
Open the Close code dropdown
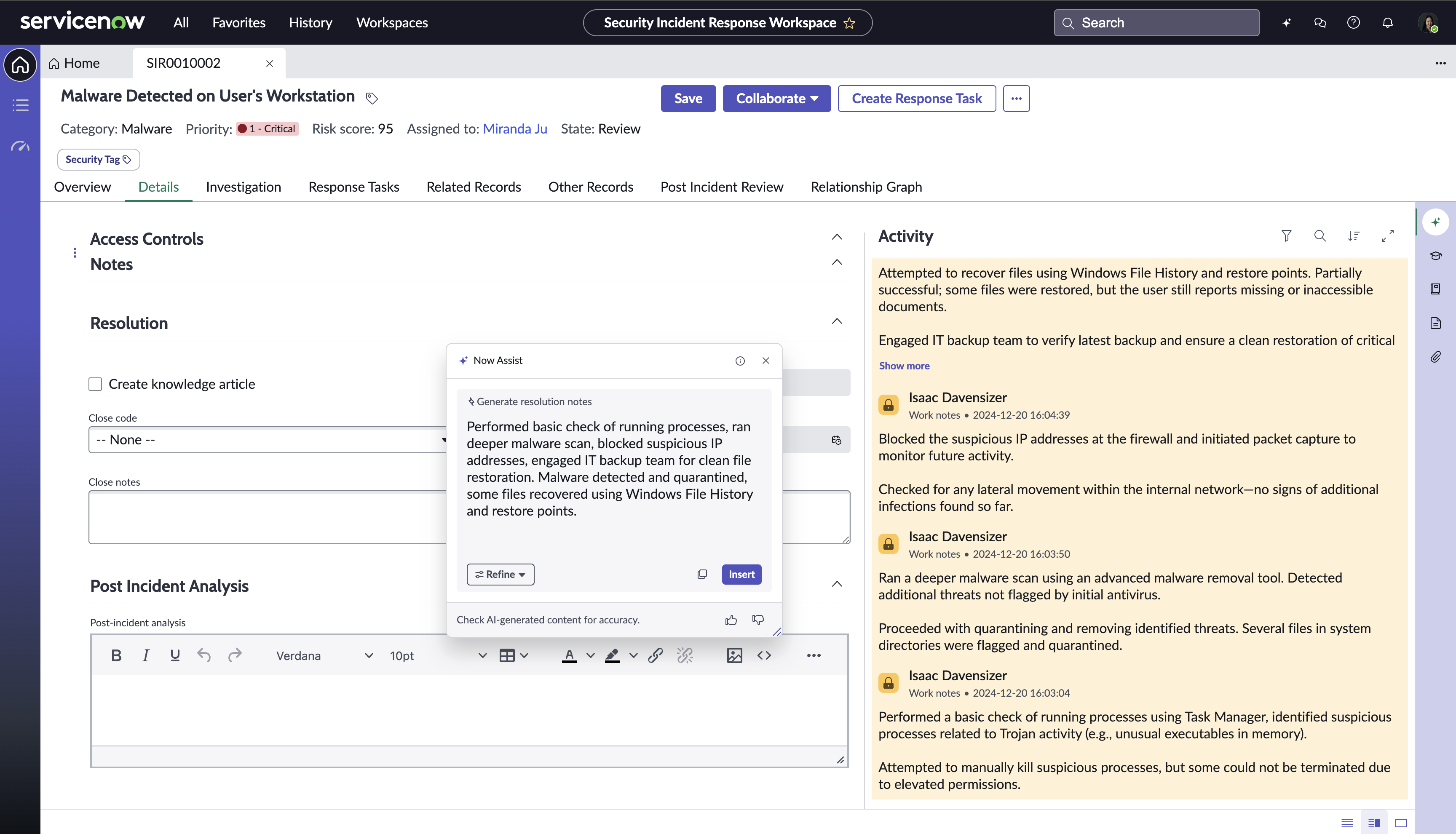click(x=268, y=439)
